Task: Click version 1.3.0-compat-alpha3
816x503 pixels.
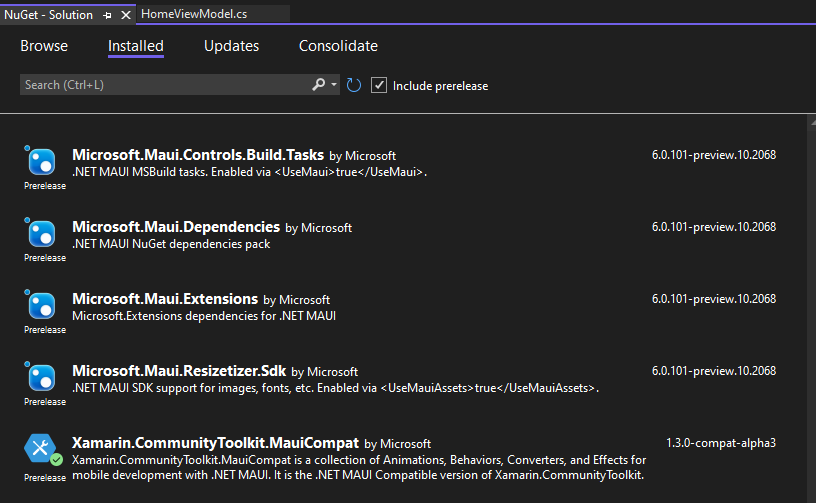Action: (721, 443)
